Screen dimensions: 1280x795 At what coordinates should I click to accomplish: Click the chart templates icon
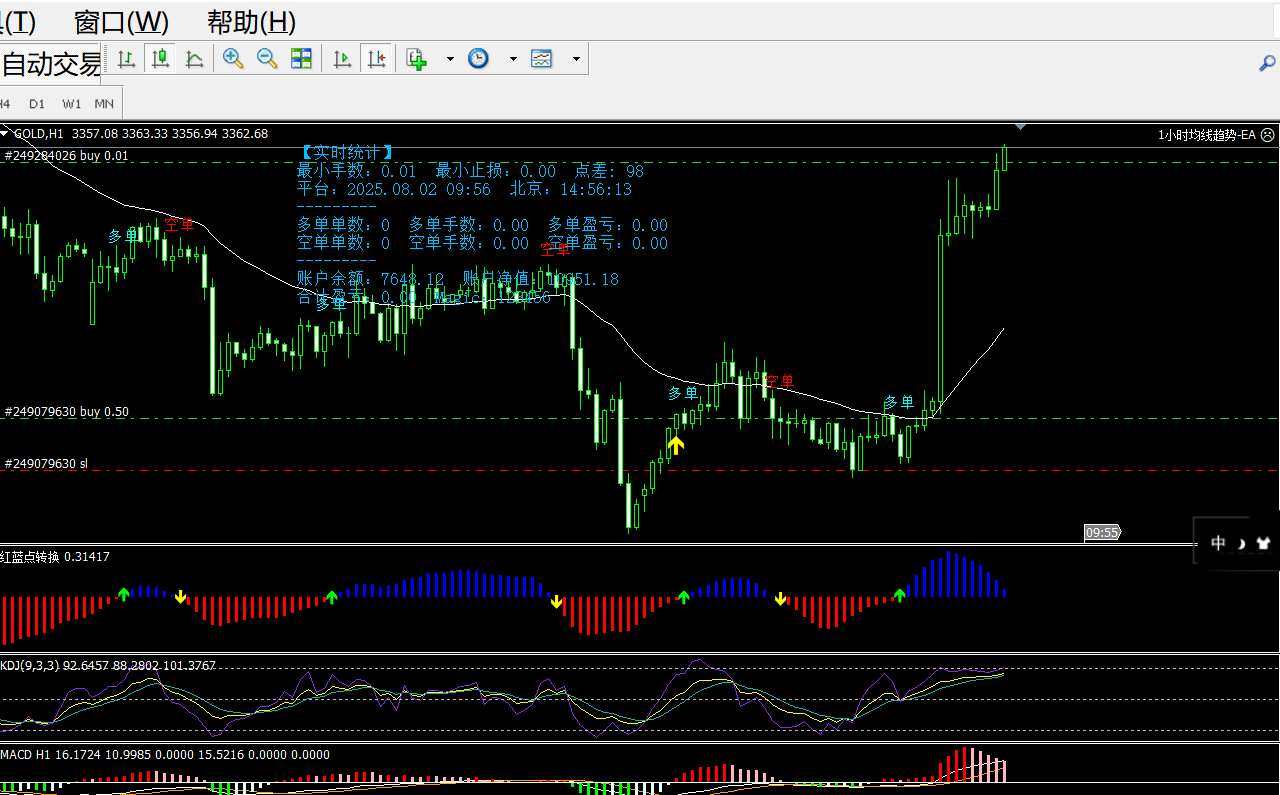[542, 59]
